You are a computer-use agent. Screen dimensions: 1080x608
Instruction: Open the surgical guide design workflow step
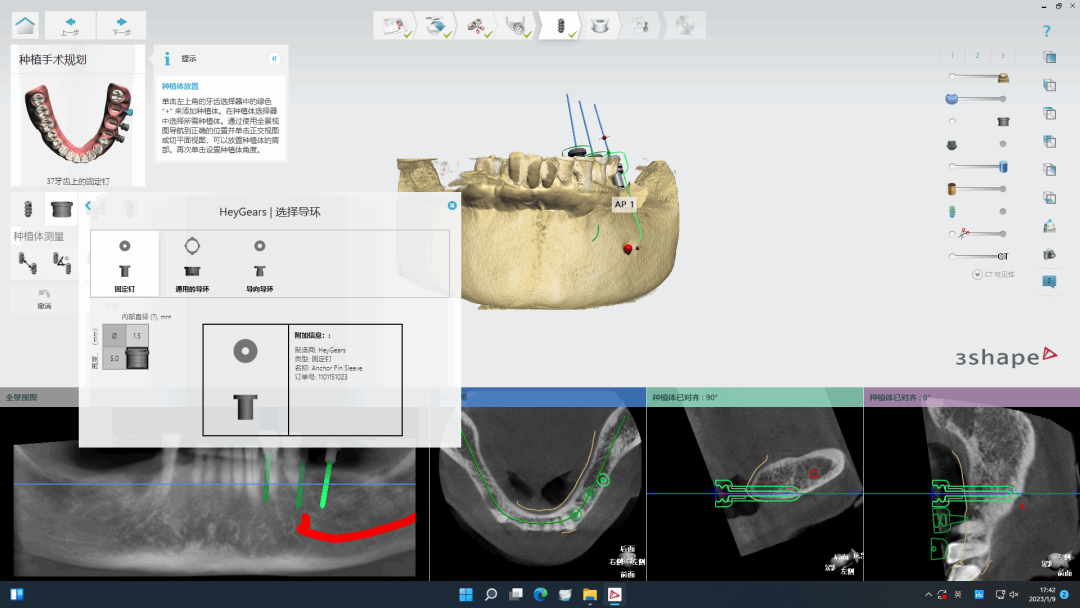point(600,25)
